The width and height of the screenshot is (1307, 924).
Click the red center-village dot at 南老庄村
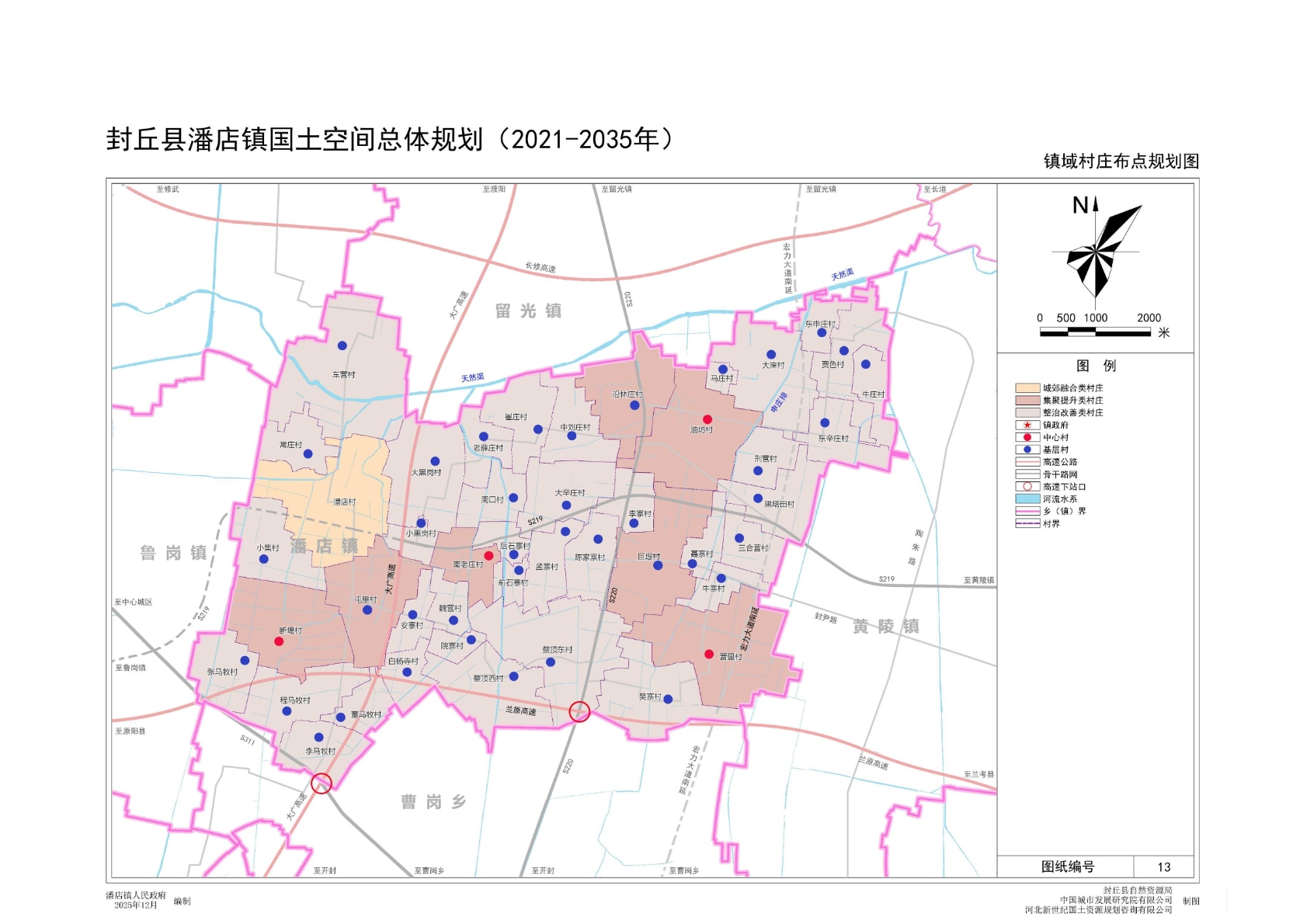488,556
